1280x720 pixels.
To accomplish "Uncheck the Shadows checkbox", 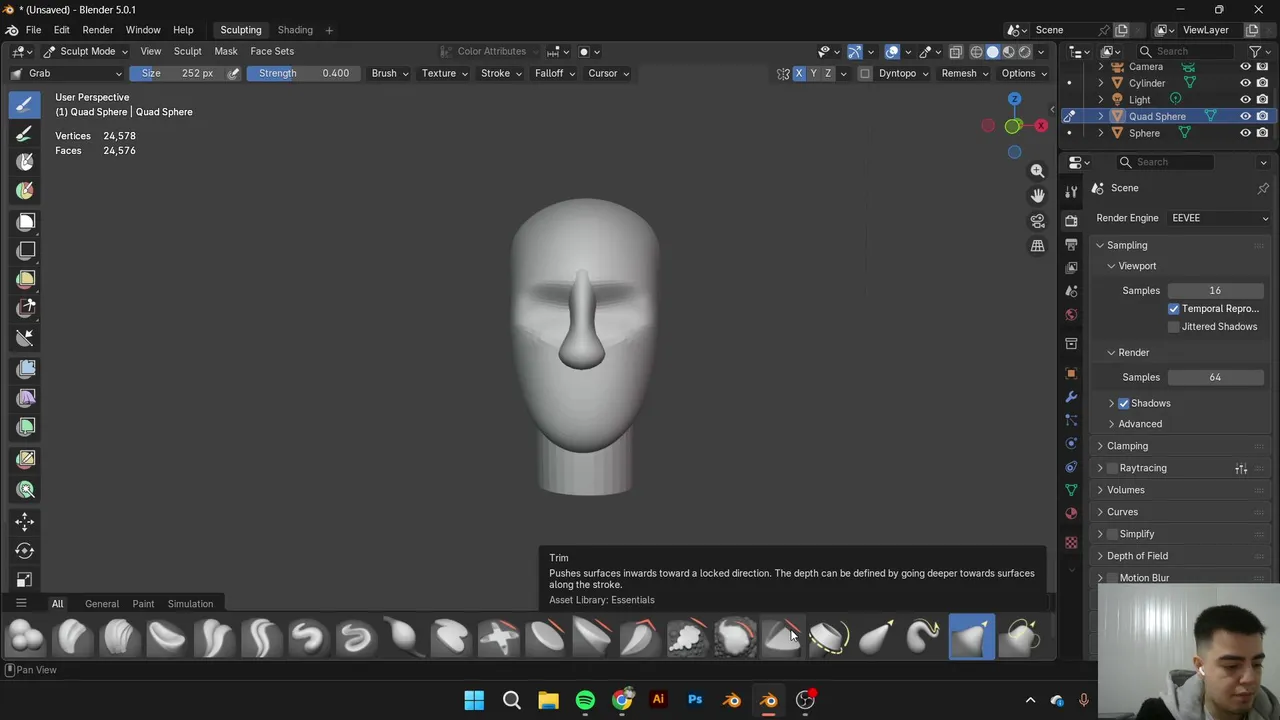I will click(1124, 403).
